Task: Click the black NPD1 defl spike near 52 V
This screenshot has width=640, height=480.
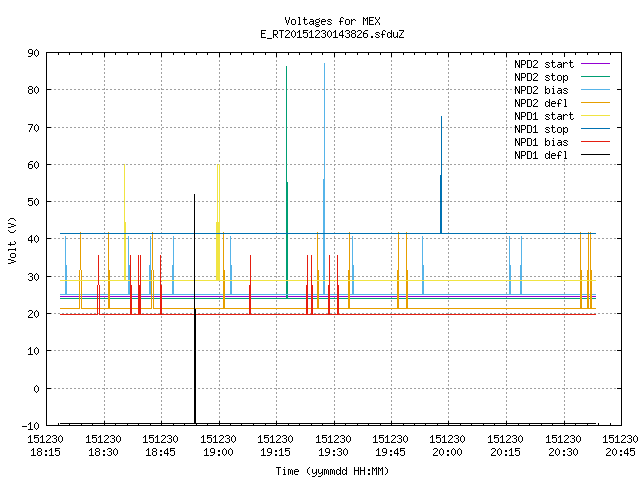Action: click(195, 309)
